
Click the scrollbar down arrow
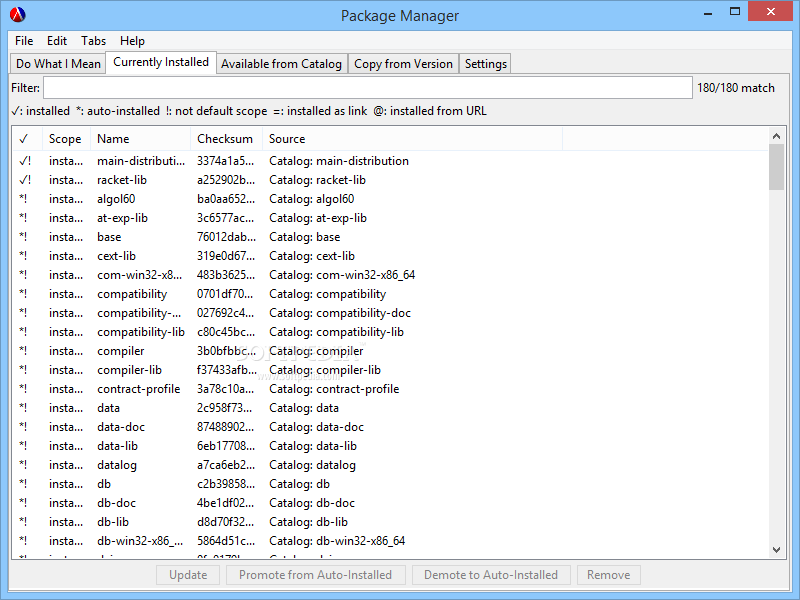(777, 549)
